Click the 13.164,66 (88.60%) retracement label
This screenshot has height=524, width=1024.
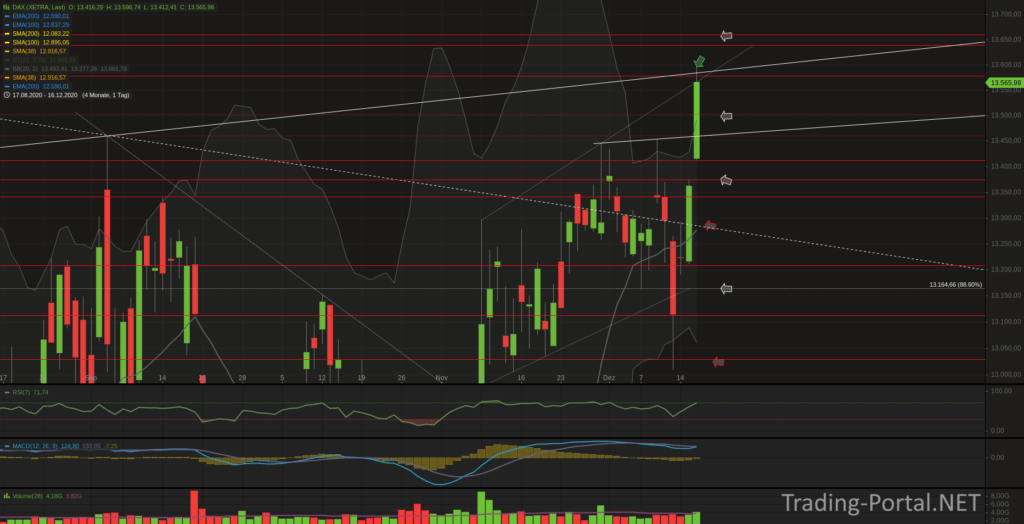(955, 285)
